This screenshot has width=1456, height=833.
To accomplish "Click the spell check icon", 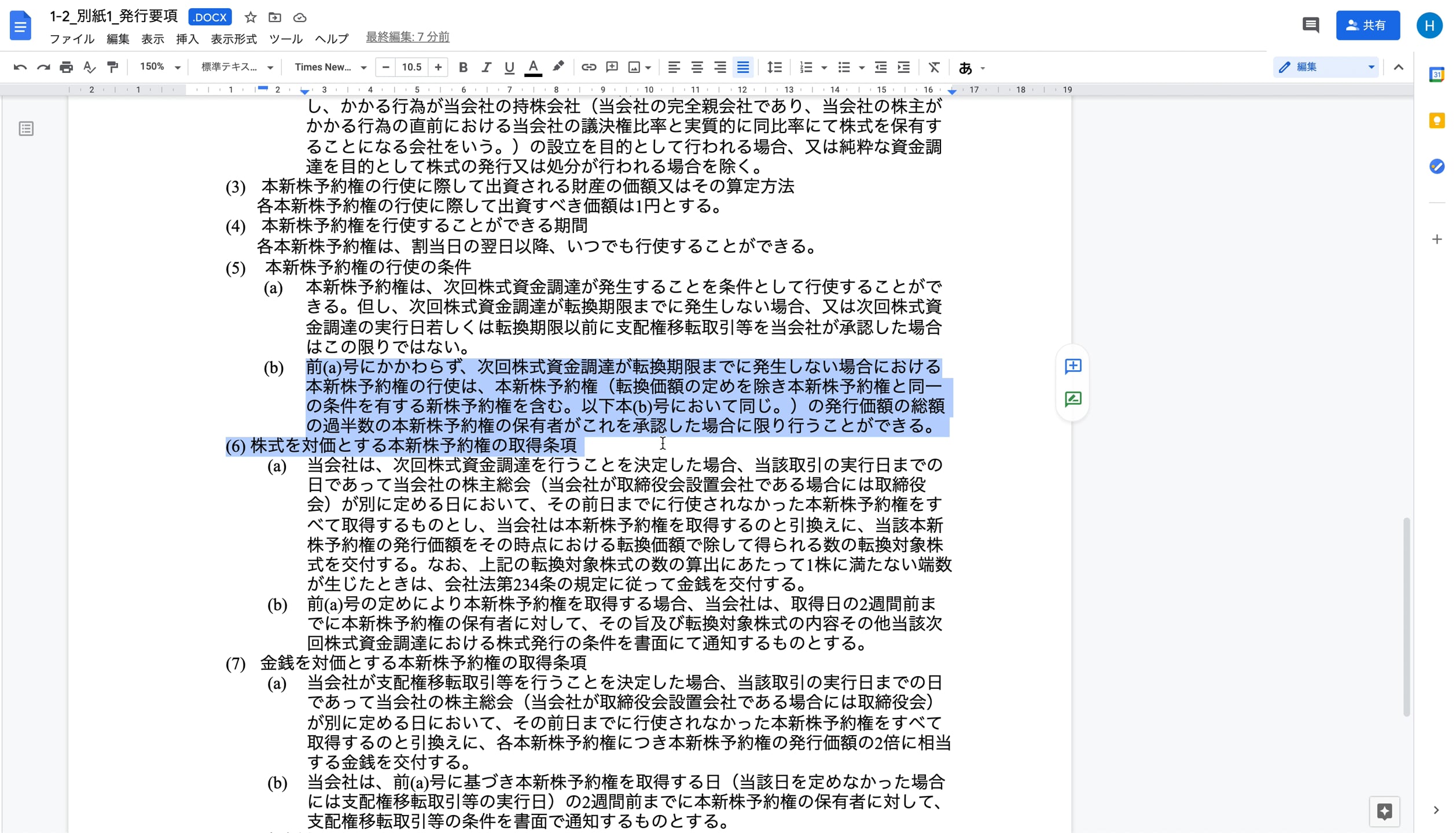I will click(89, 68).
